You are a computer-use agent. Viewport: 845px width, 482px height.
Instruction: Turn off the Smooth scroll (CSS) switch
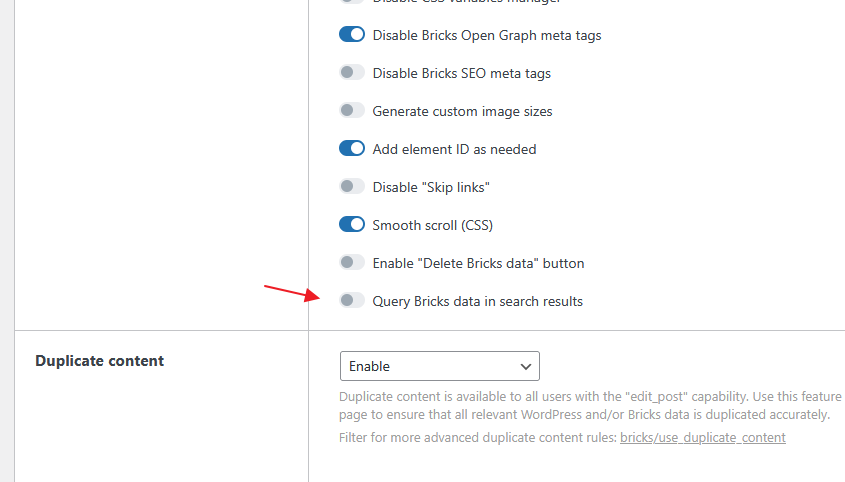coord(352,224)
